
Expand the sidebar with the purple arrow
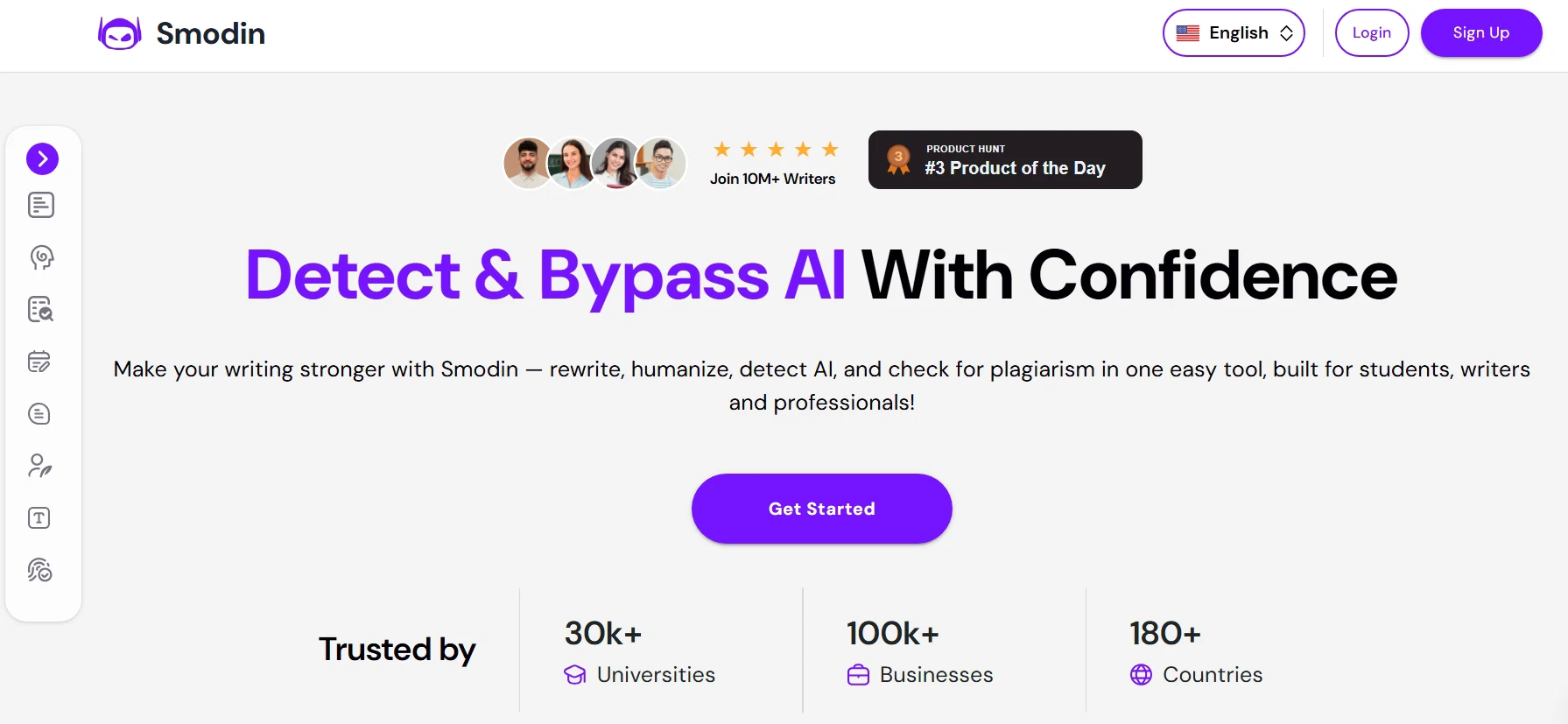42,158
